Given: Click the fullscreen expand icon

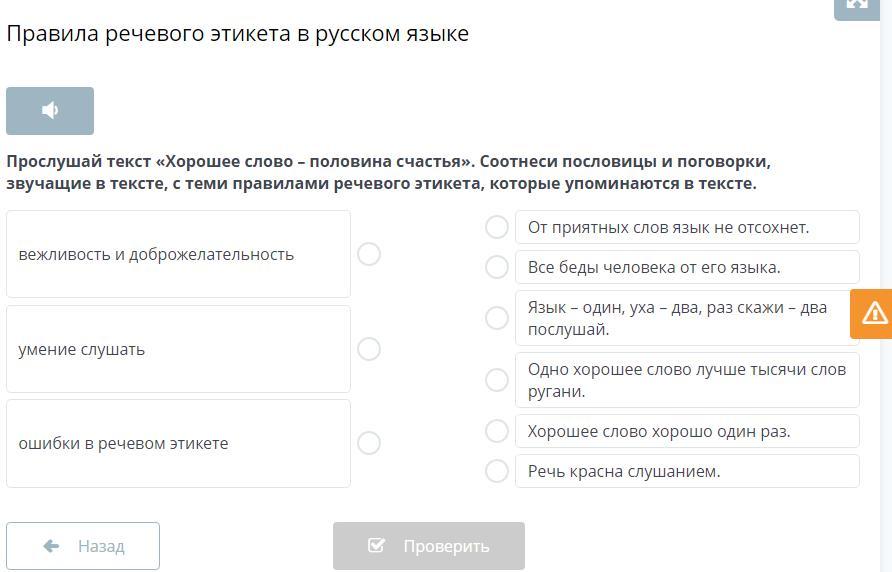Looking at the screenshot, I should [x=857, y=5].
